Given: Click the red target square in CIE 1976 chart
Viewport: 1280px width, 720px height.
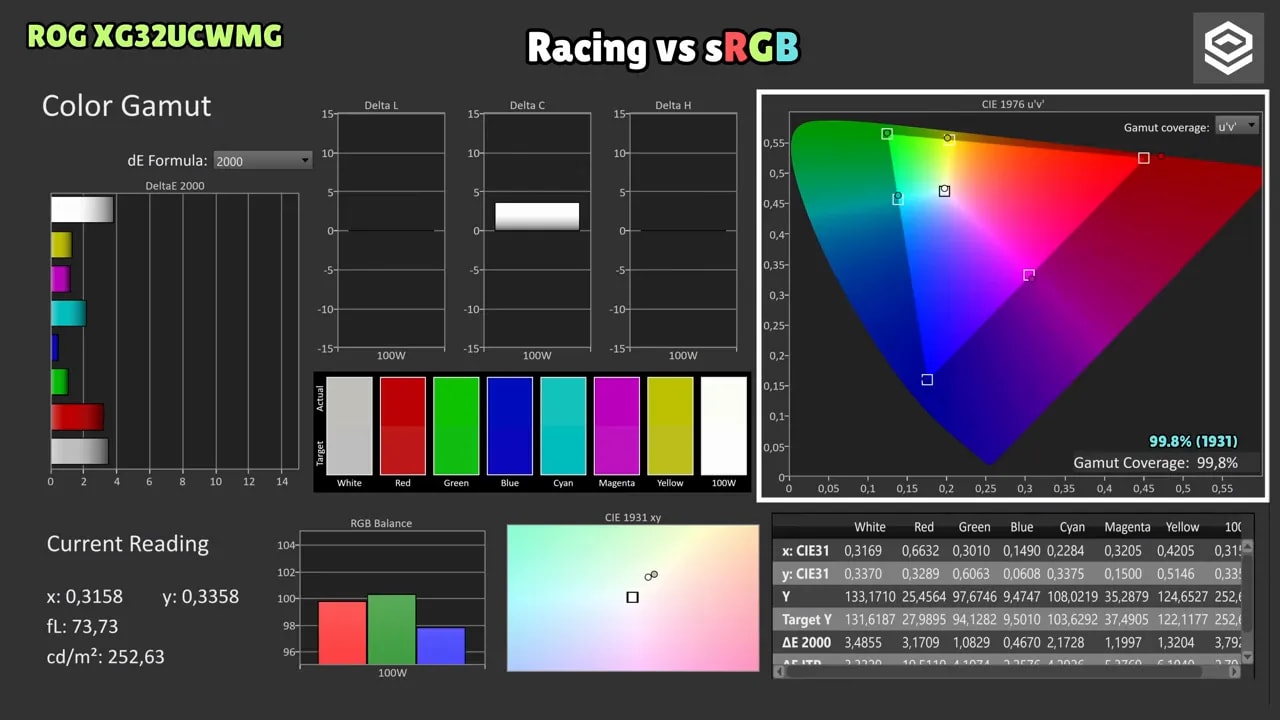Looking at the screenshot, I should (x=1144, y=158).
